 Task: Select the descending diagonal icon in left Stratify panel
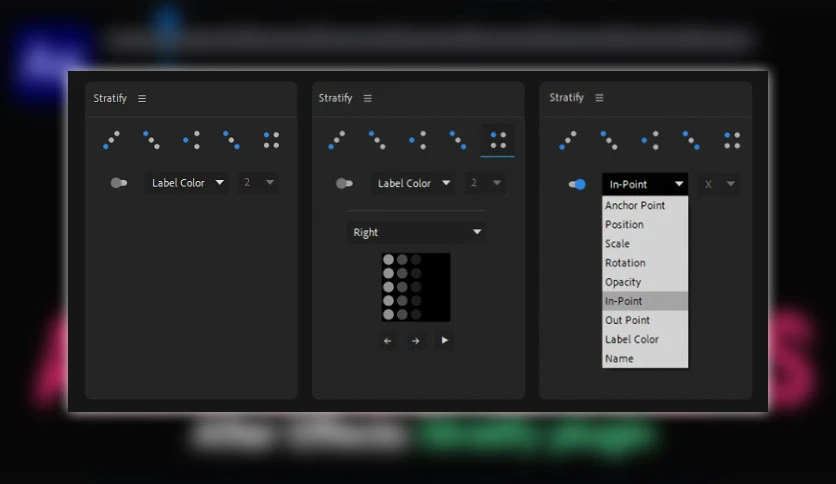coord(151,140)
